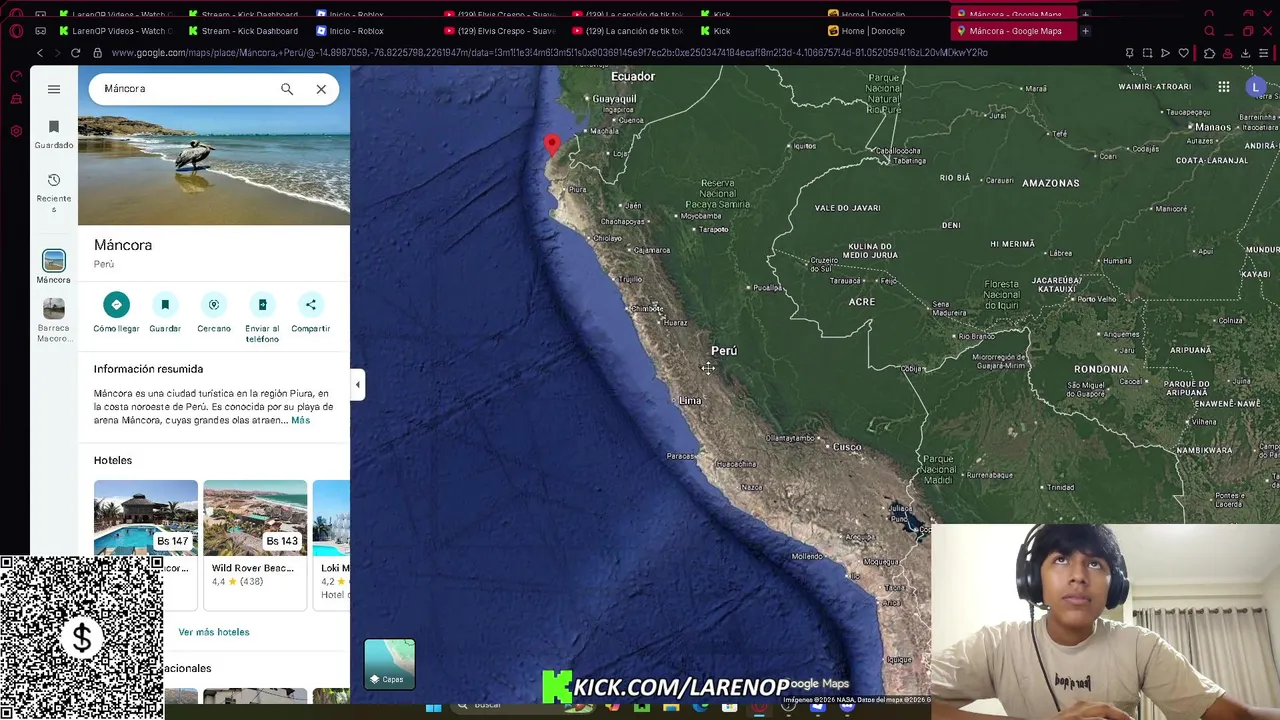The height and width of the screenshot is (720, 1280).
Task: Select the Máncora recent place in the left rail
Action: pos(54,267)
